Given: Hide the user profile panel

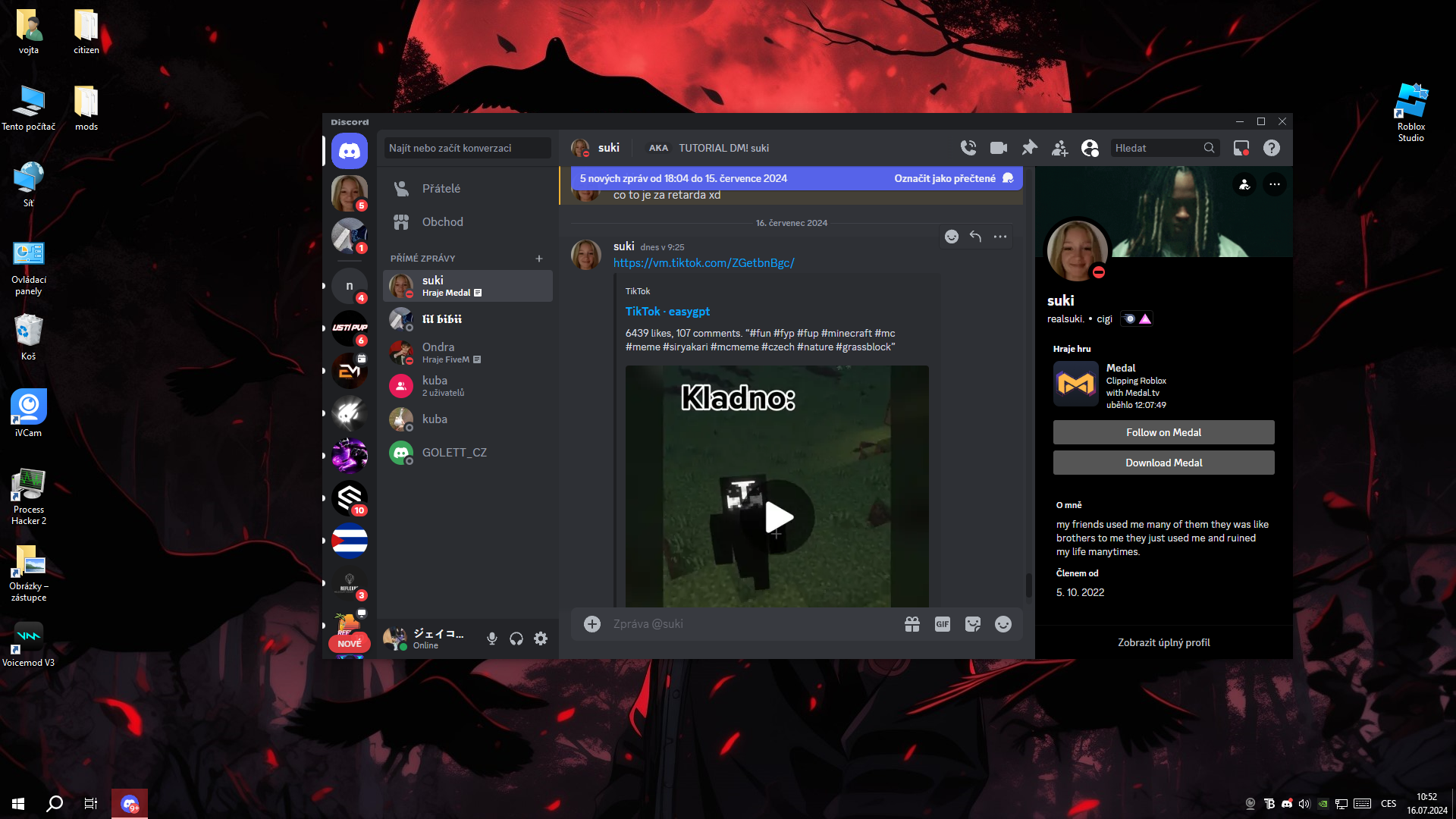Looking at the screenshot, I should (x=1090, y=148).
